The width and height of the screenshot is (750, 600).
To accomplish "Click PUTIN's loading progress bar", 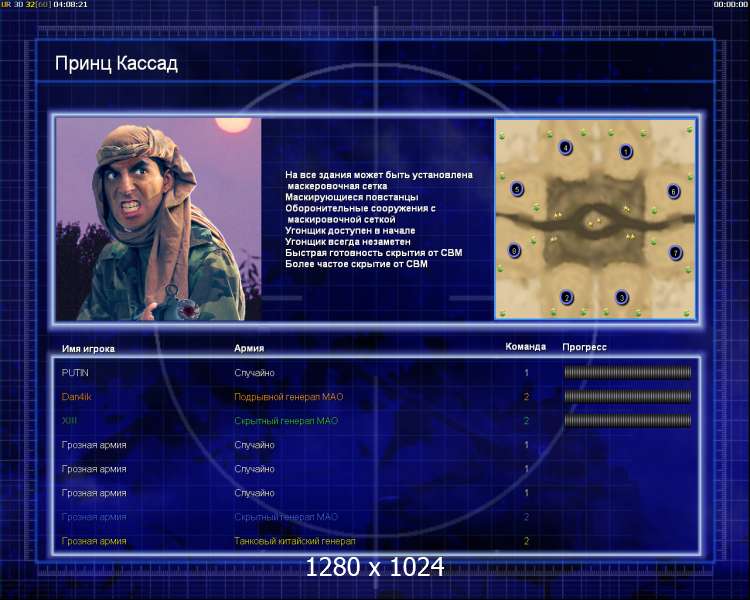I will click(628, 372).
